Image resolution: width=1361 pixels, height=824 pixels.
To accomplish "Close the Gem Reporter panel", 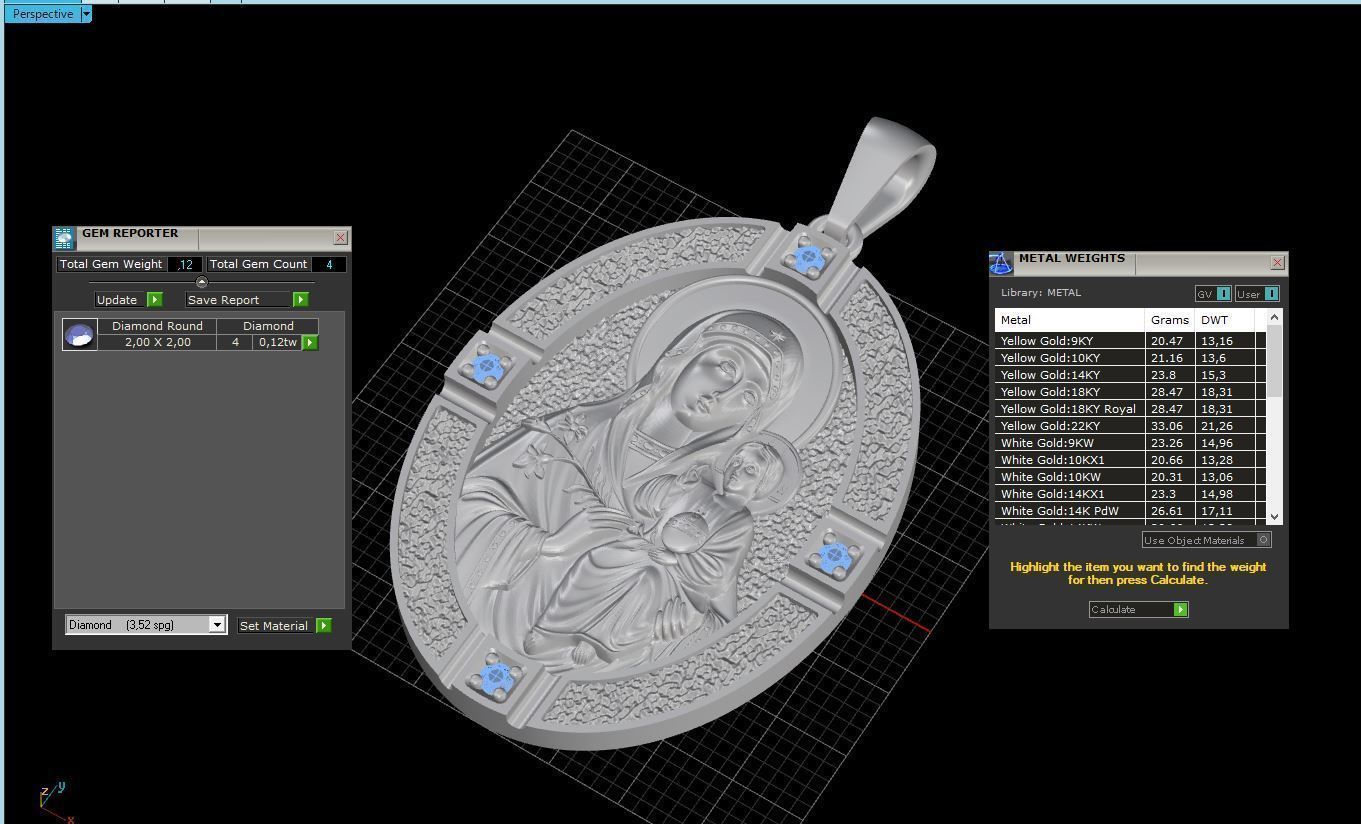I will tap(341, 238).
